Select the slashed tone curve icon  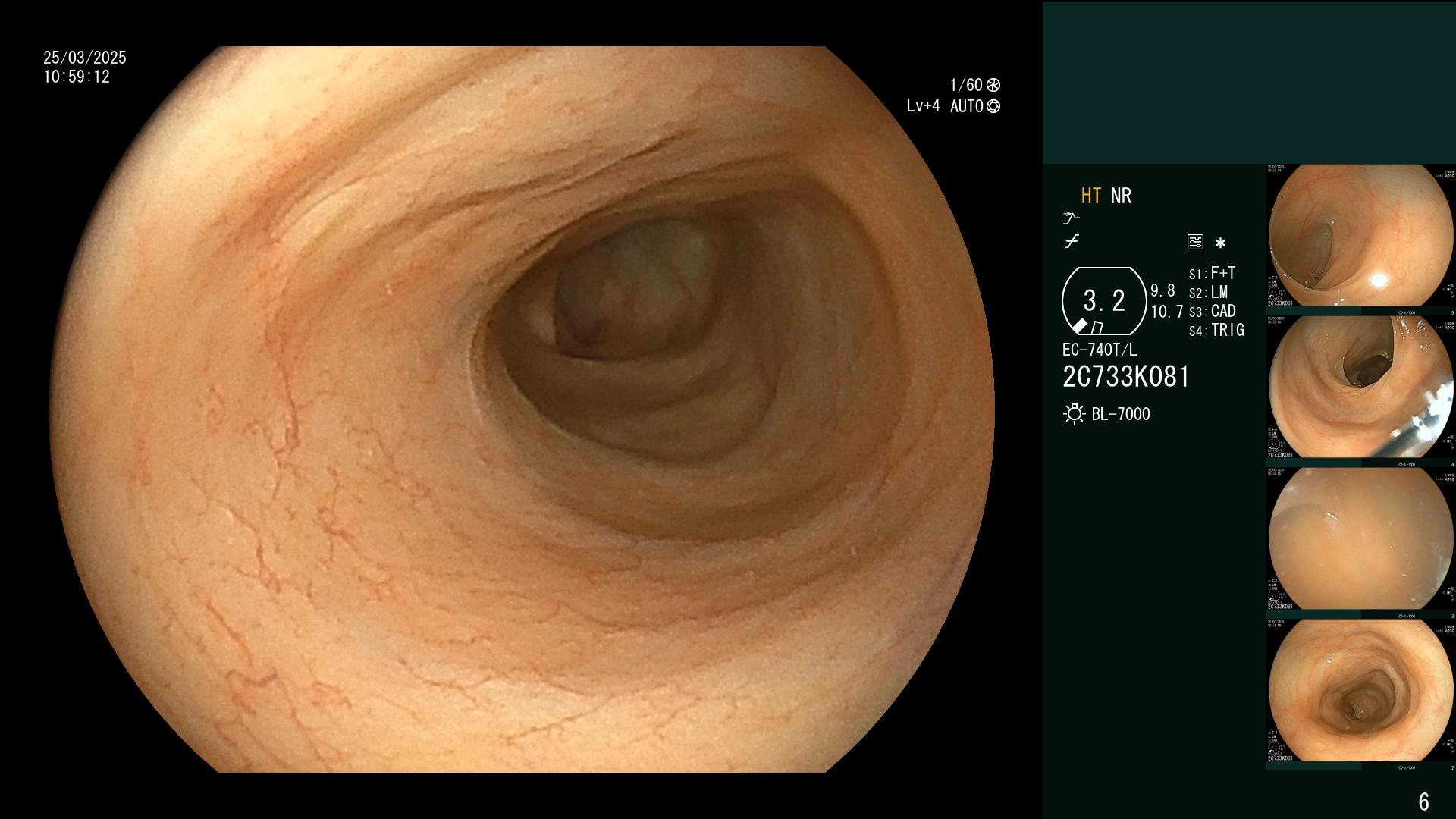(x=1072, y=242)
